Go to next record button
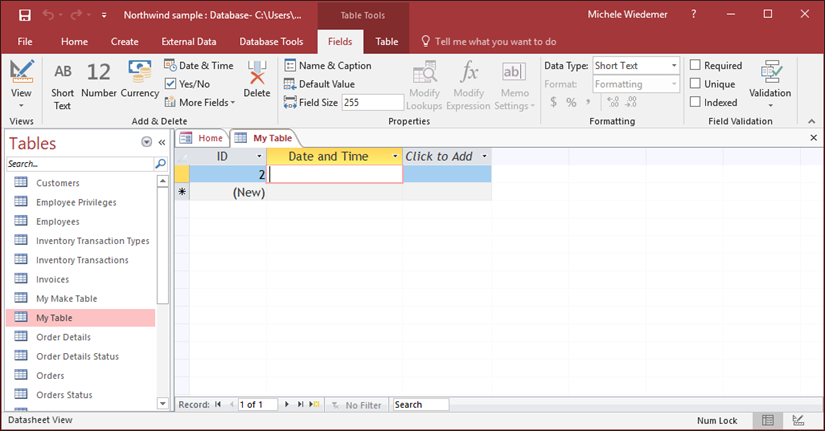 [287, 404]
